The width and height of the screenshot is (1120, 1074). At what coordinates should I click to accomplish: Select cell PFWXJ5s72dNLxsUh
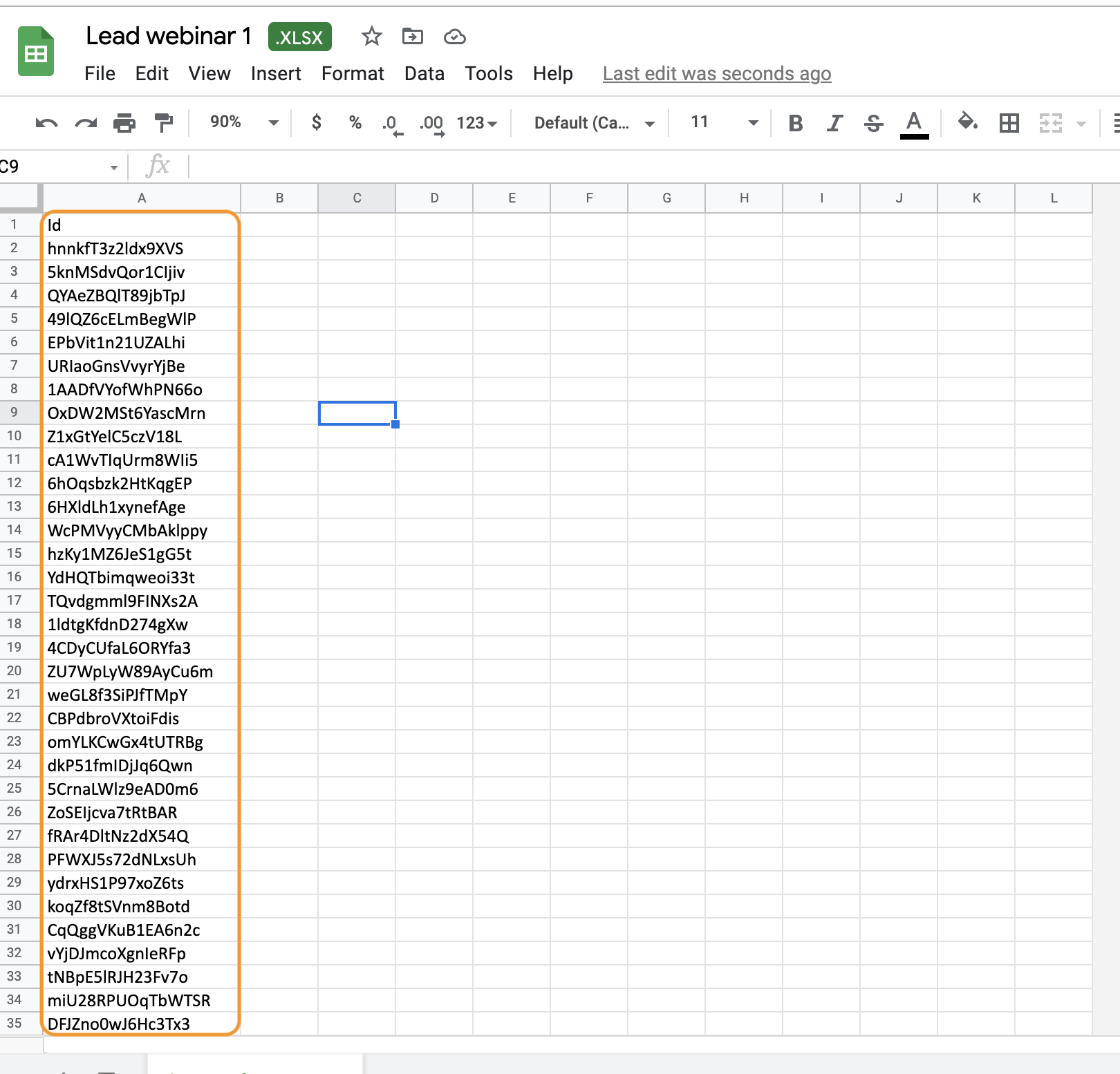coord(142,859)
